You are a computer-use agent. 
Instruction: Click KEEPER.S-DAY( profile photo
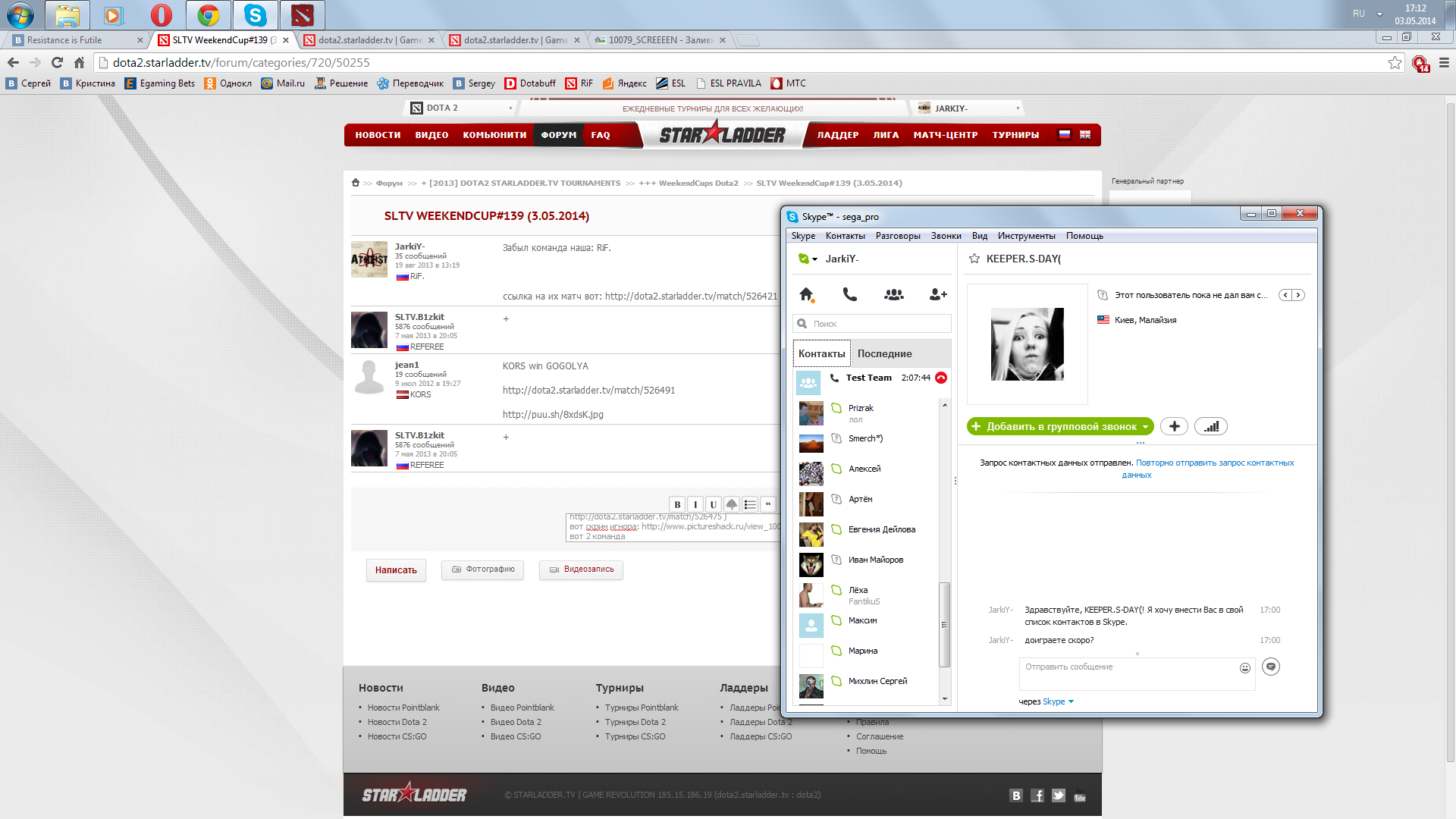coord(1027,344)
